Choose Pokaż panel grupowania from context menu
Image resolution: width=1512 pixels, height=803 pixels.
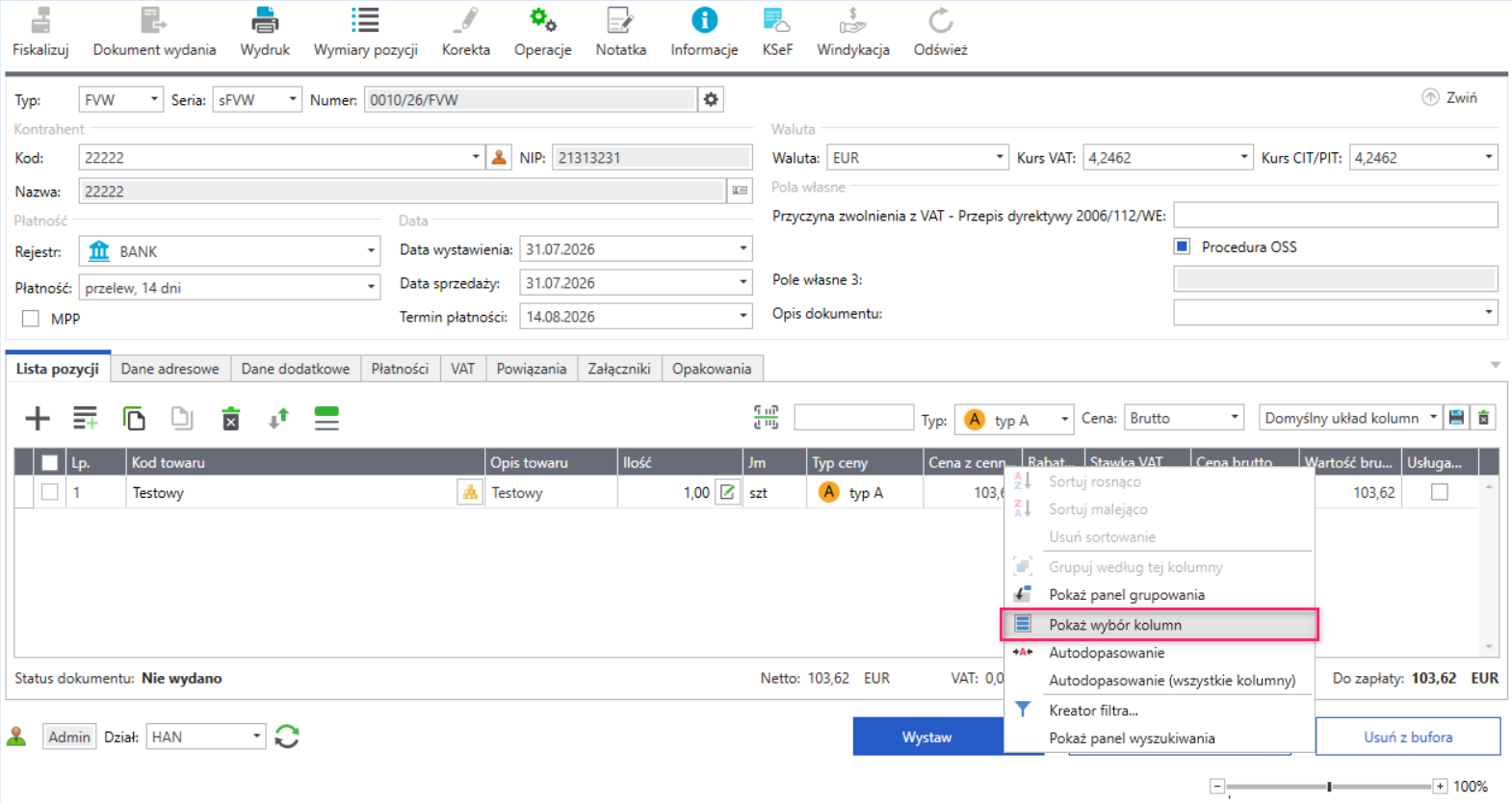1160,595
